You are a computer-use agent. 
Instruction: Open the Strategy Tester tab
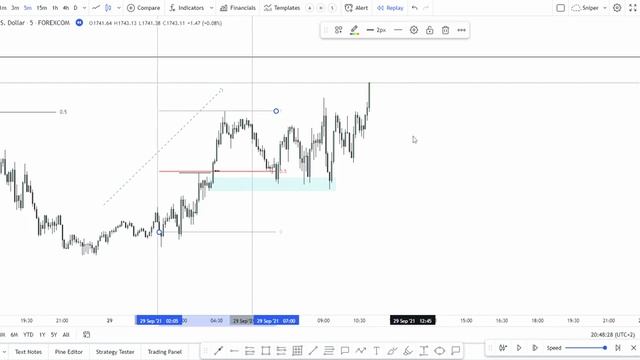(115, 351)
